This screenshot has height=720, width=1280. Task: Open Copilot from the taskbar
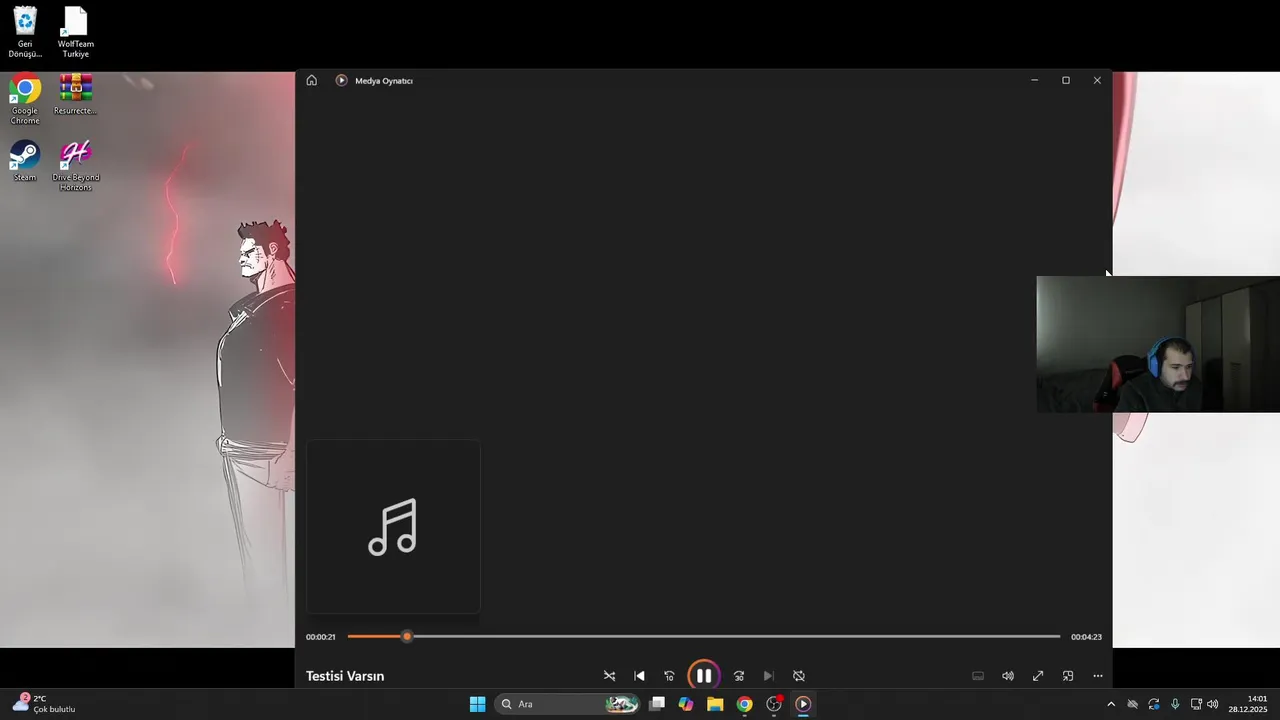point(686,704)
